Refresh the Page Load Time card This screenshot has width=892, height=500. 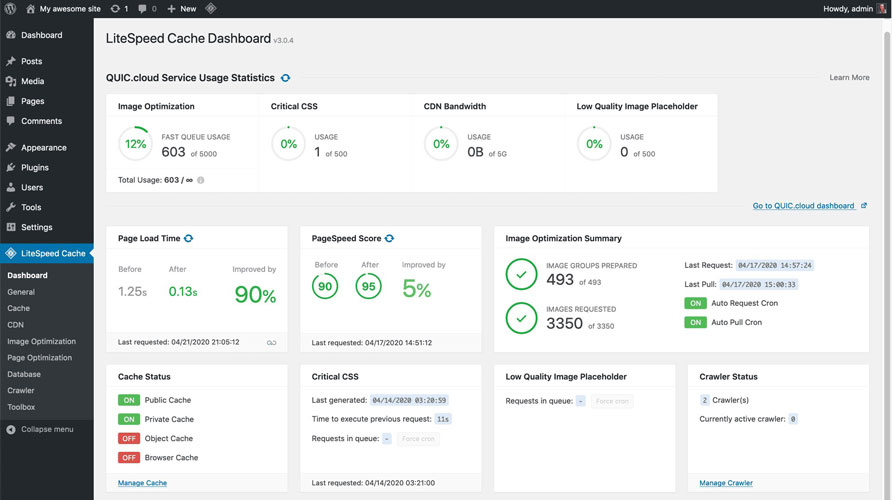coord(189,238)
